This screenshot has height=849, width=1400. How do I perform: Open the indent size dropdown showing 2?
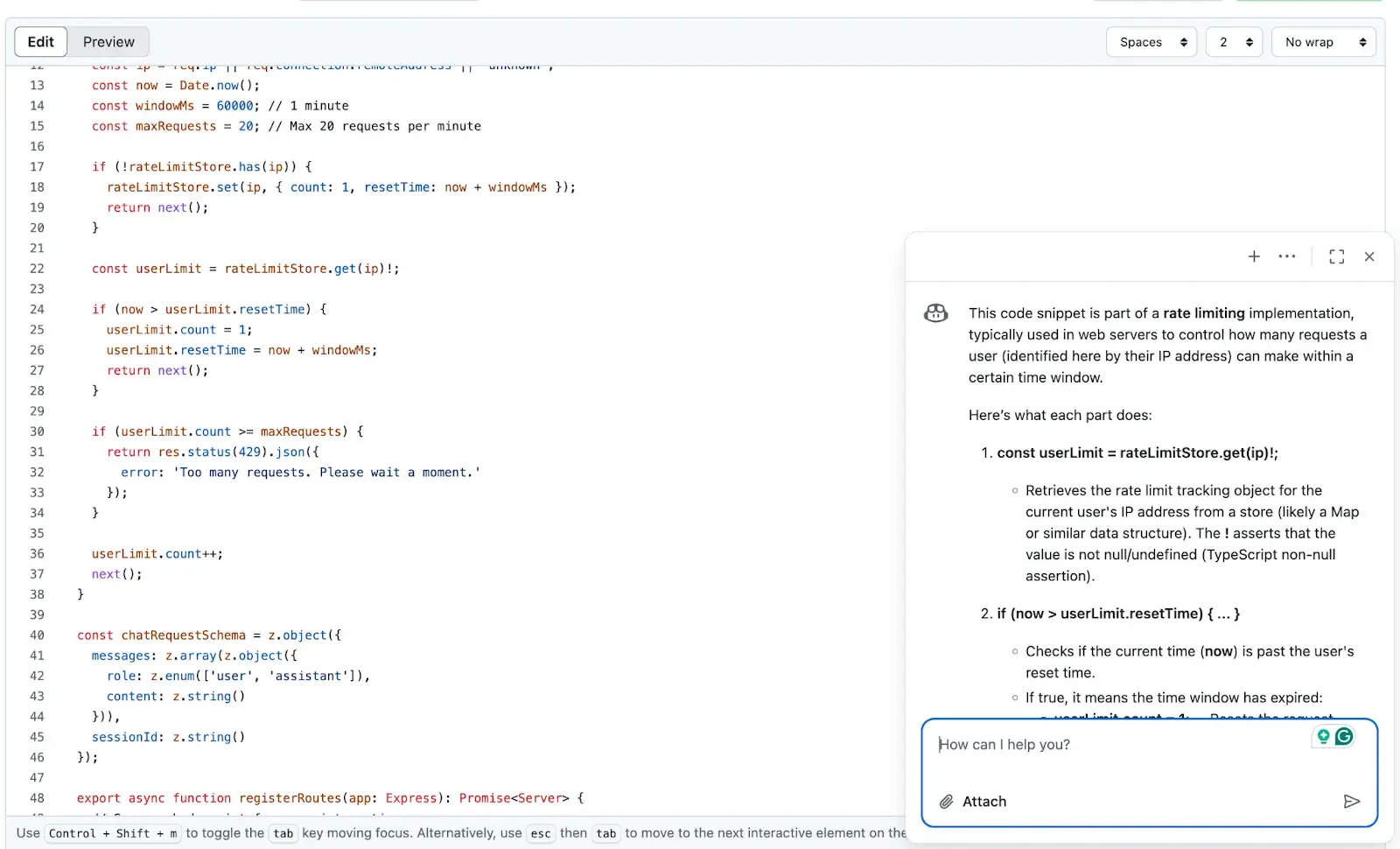click(x=1235, y=42)
